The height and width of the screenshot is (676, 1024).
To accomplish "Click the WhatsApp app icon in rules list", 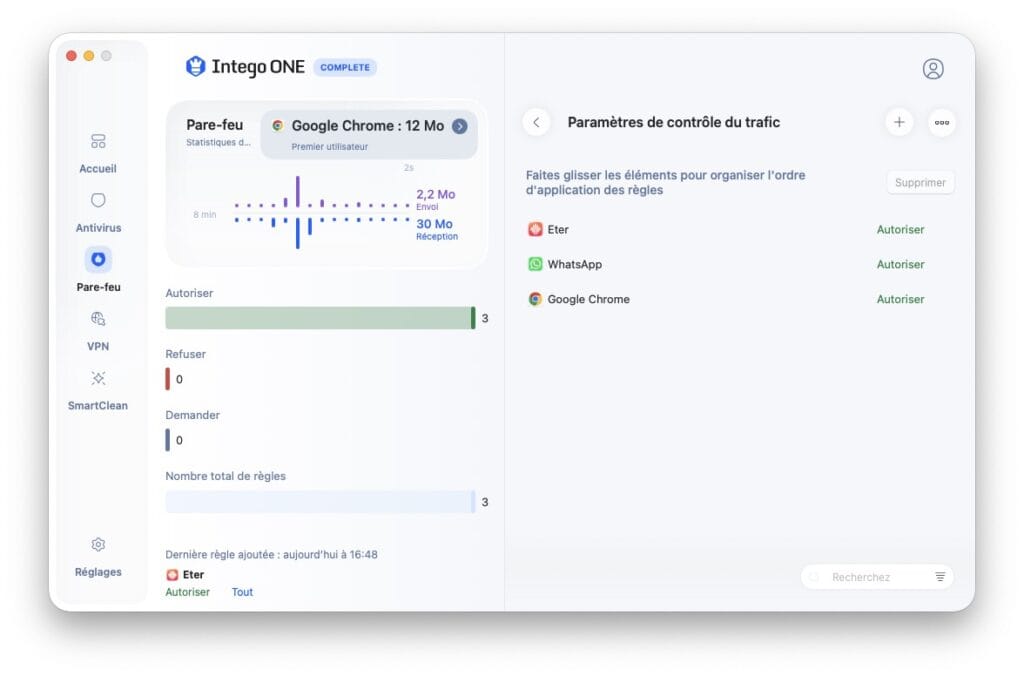I will 535,264.
